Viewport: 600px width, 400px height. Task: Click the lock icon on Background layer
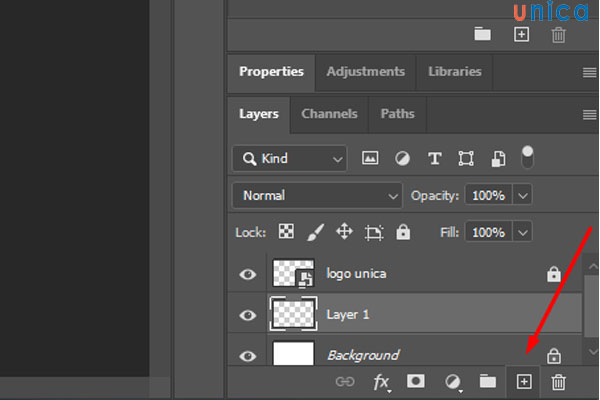(x=553, y=356)
